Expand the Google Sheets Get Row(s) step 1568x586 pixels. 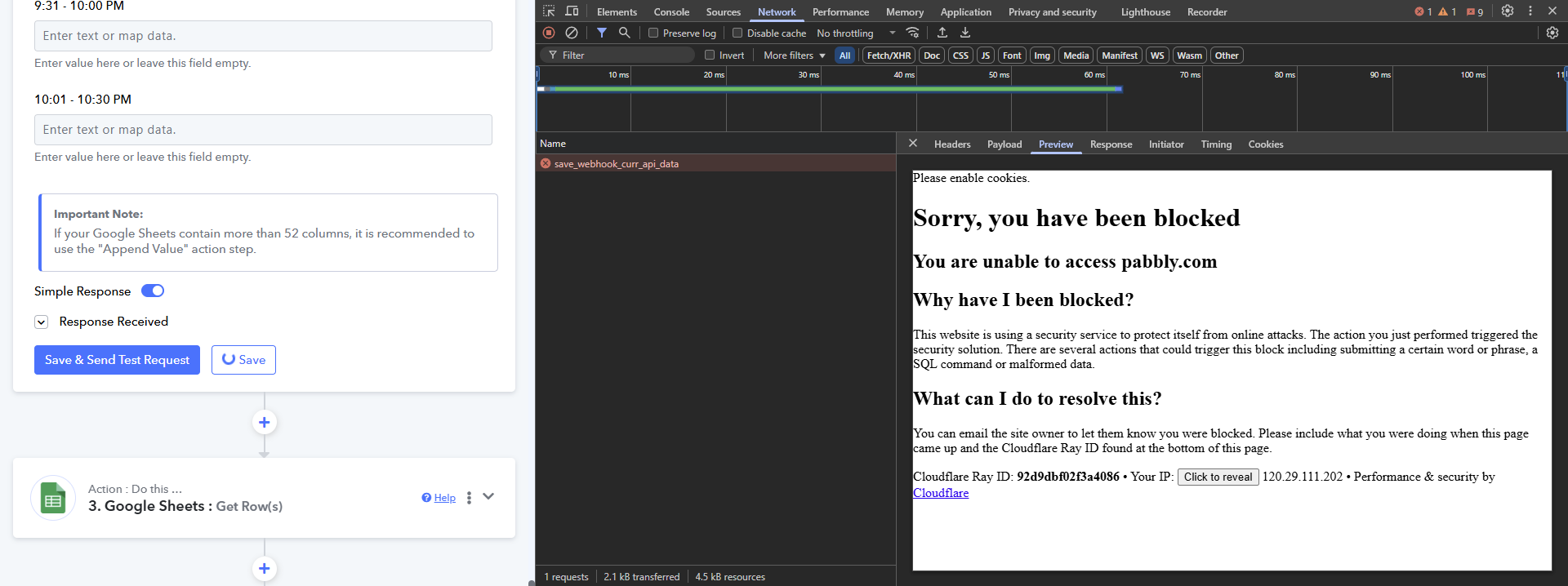click(488, 496)
